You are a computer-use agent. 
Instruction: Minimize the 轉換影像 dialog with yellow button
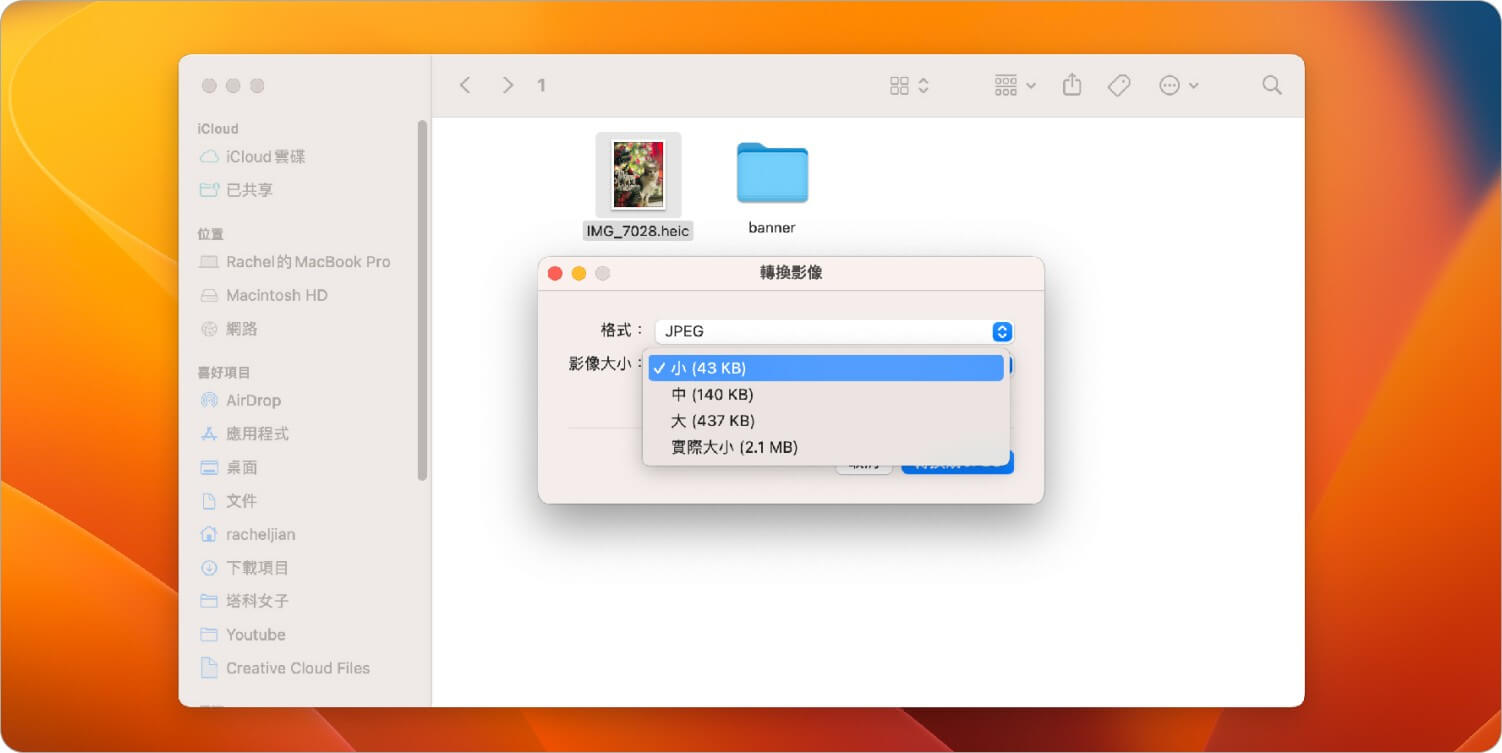point(579,273)
